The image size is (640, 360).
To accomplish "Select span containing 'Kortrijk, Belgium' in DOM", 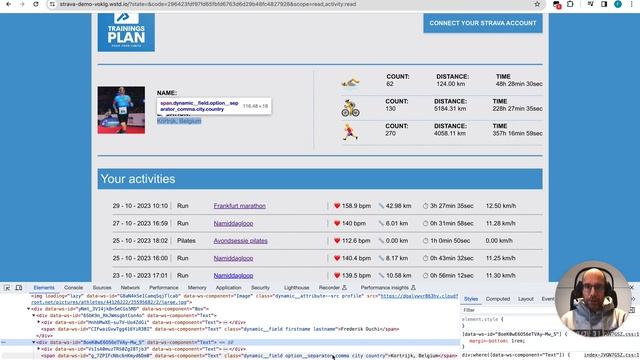I will 249,356.
